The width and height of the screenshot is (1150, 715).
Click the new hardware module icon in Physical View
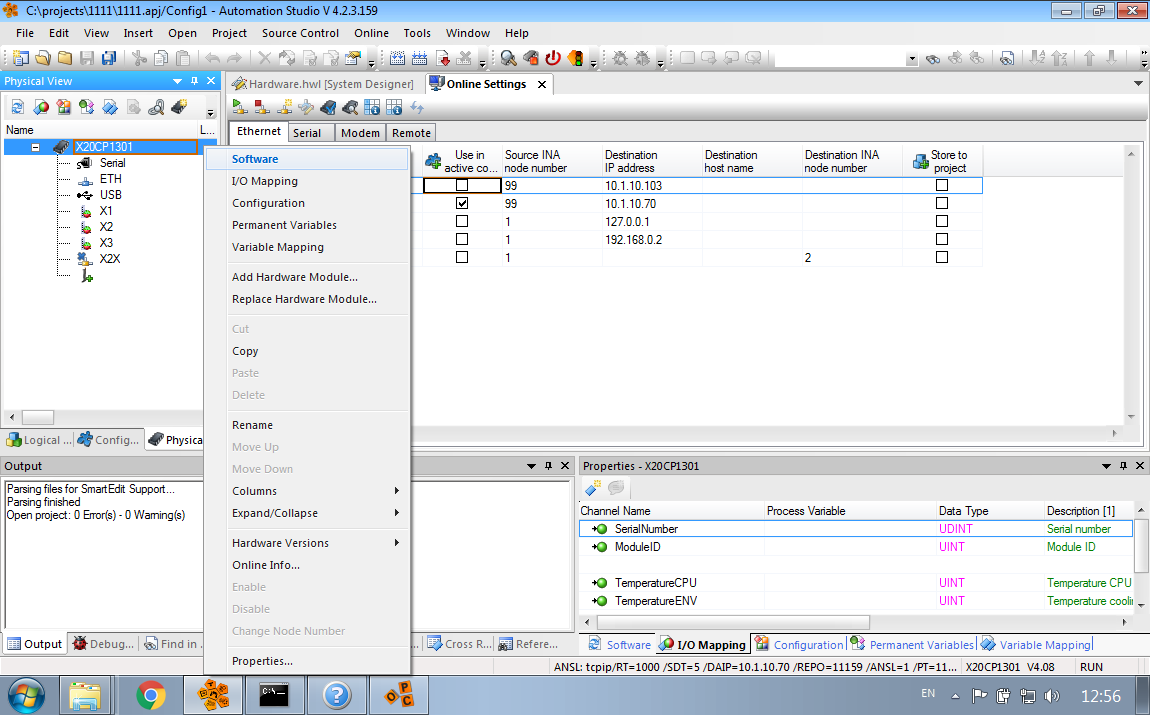pyautogui.click(x=179, y=108)
